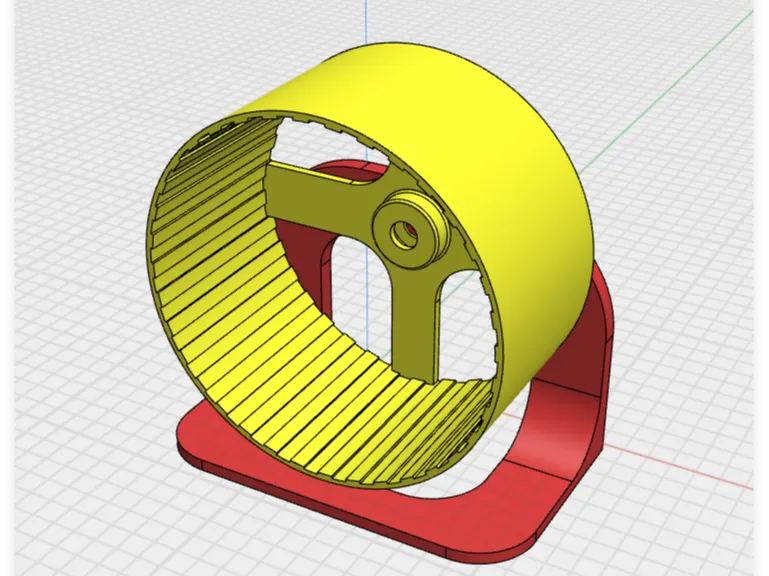
Task: Pick the center hub bore hole
Action: (x=405, y=234)
